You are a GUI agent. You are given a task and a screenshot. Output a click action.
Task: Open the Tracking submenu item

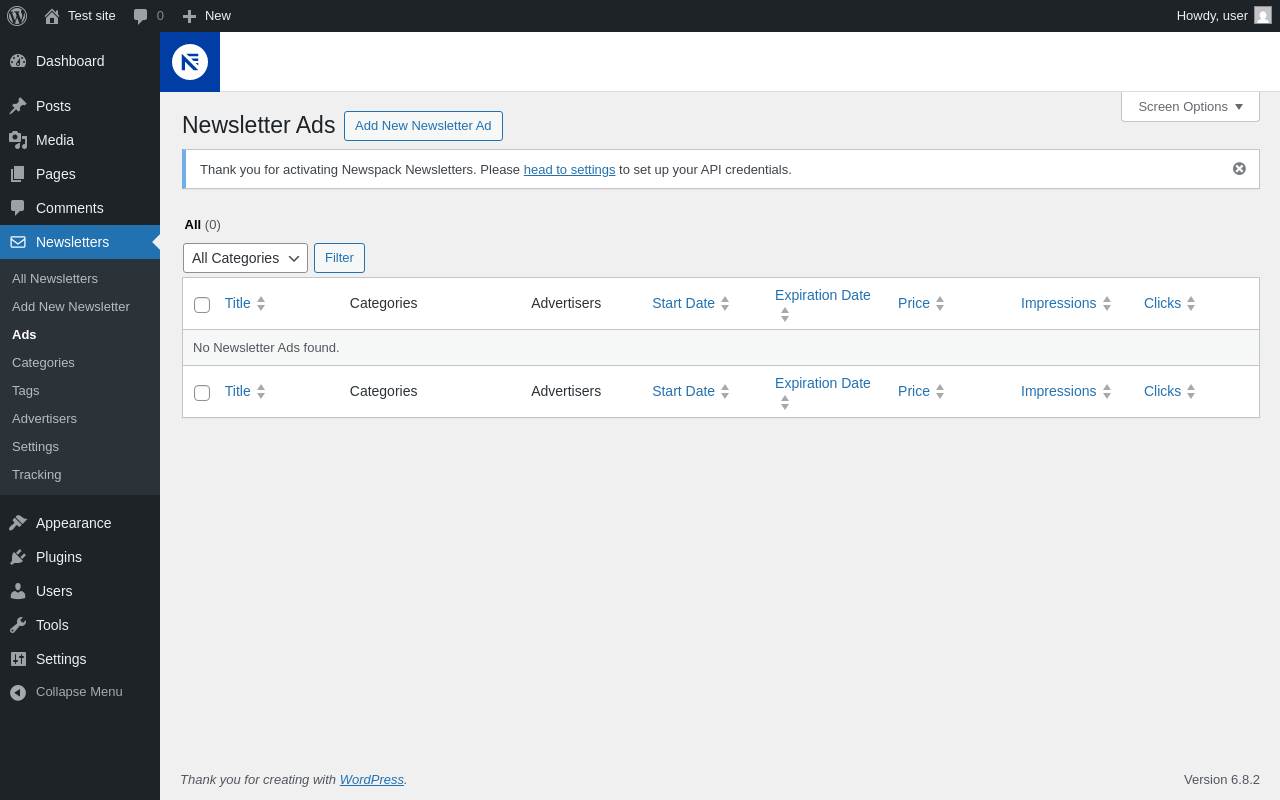[x=37, y=474]
